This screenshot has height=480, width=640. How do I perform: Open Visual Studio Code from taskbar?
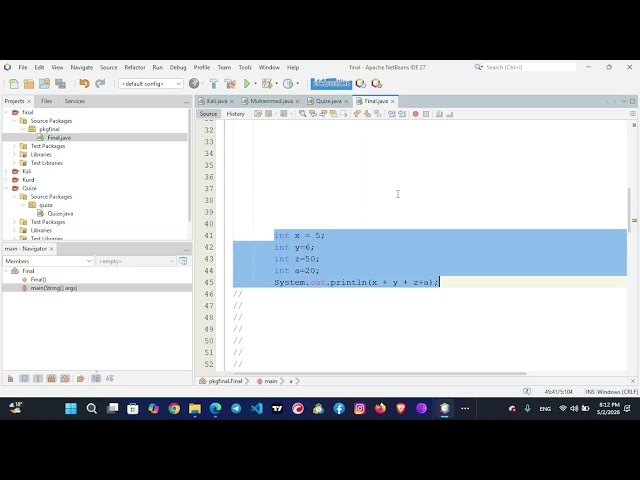coord(257,408)
